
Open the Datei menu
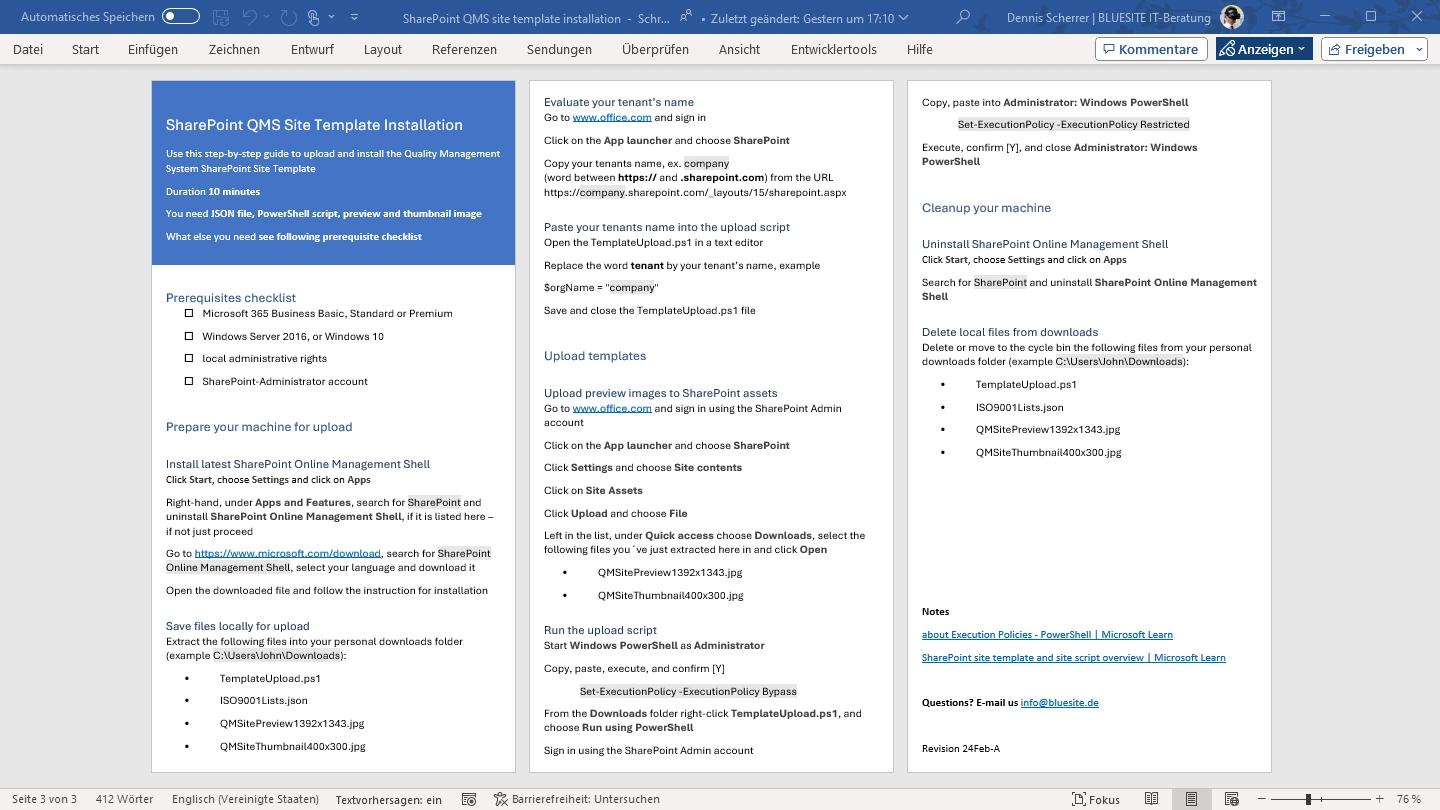(28, 49)
